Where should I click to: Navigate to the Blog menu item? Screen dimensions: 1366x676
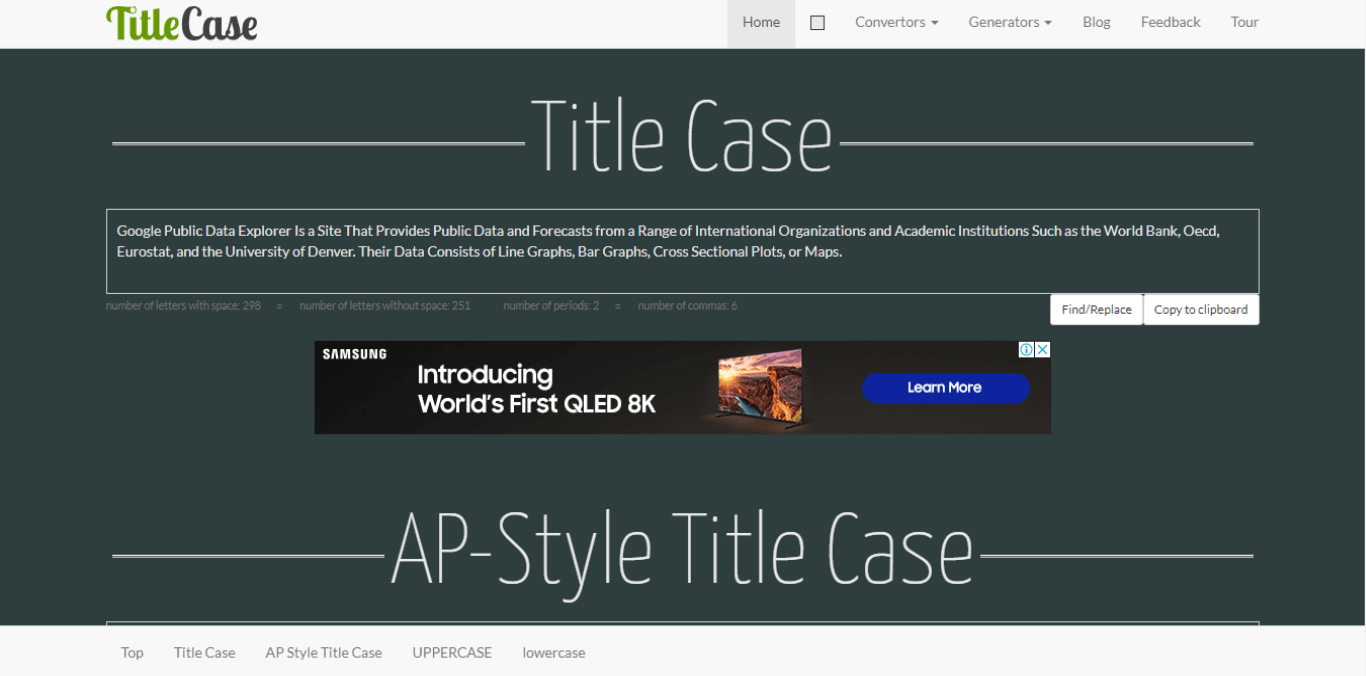pos(1096,22)
